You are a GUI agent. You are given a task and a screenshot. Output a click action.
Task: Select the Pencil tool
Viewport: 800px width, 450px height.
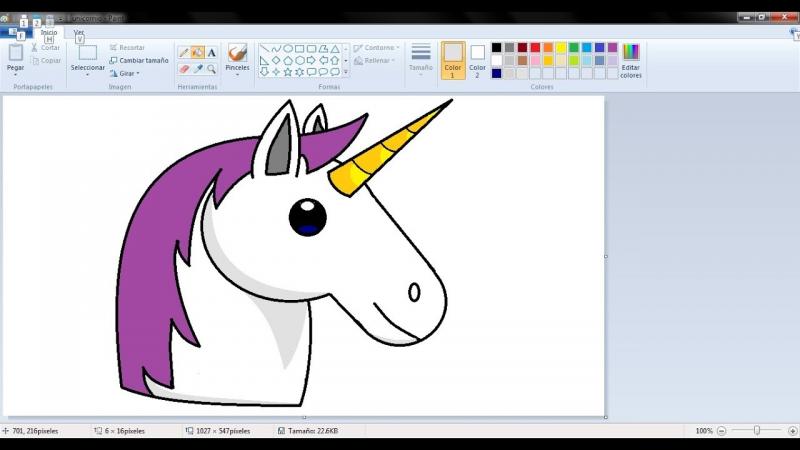click(x=184, y=52)
